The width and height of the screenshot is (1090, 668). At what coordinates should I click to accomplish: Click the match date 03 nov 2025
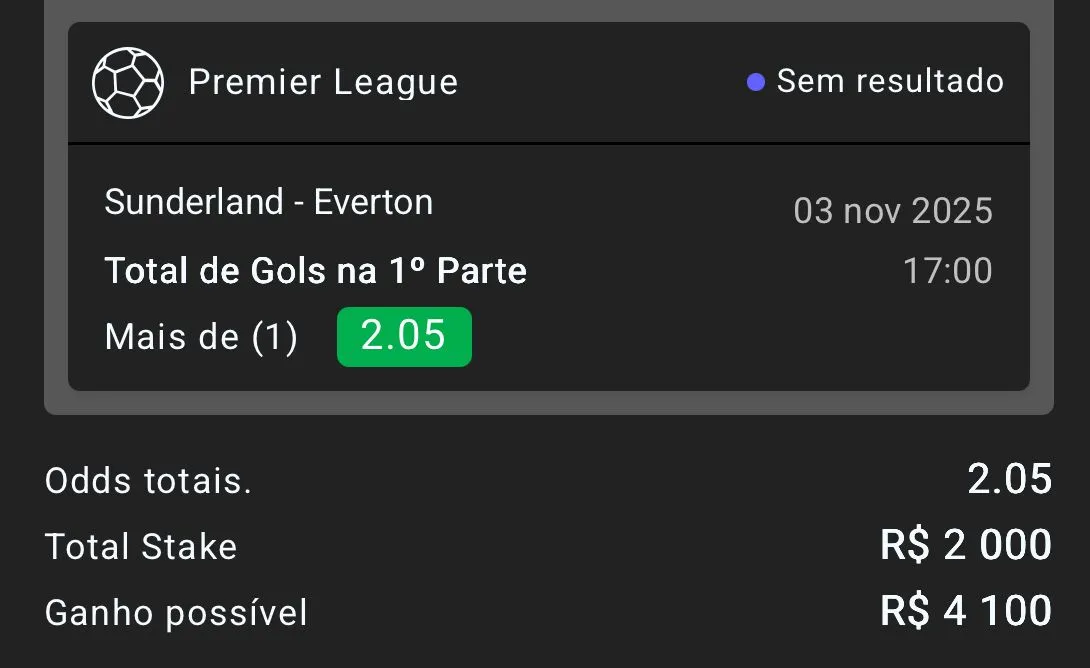tap(892, 211)
